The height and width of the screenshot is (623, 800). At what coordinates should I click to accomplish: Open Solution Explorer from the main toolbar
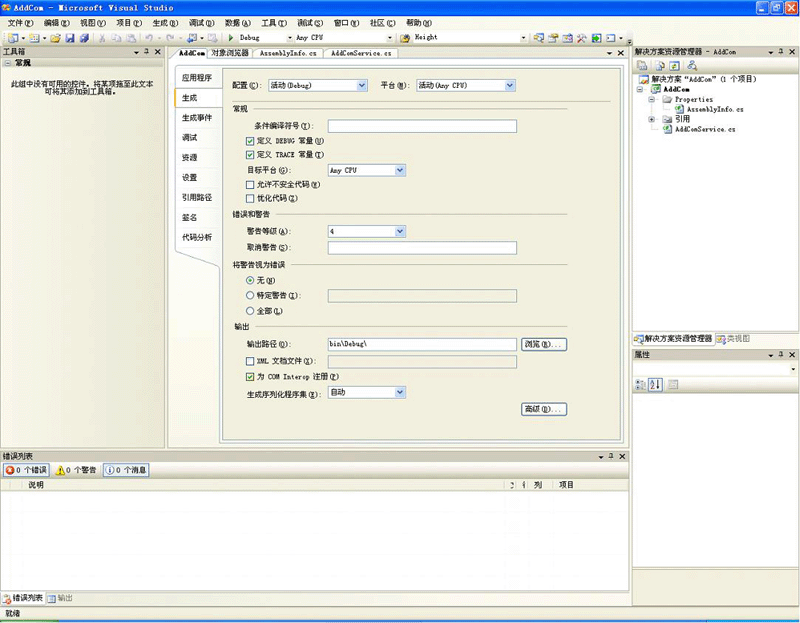(539, 38)
